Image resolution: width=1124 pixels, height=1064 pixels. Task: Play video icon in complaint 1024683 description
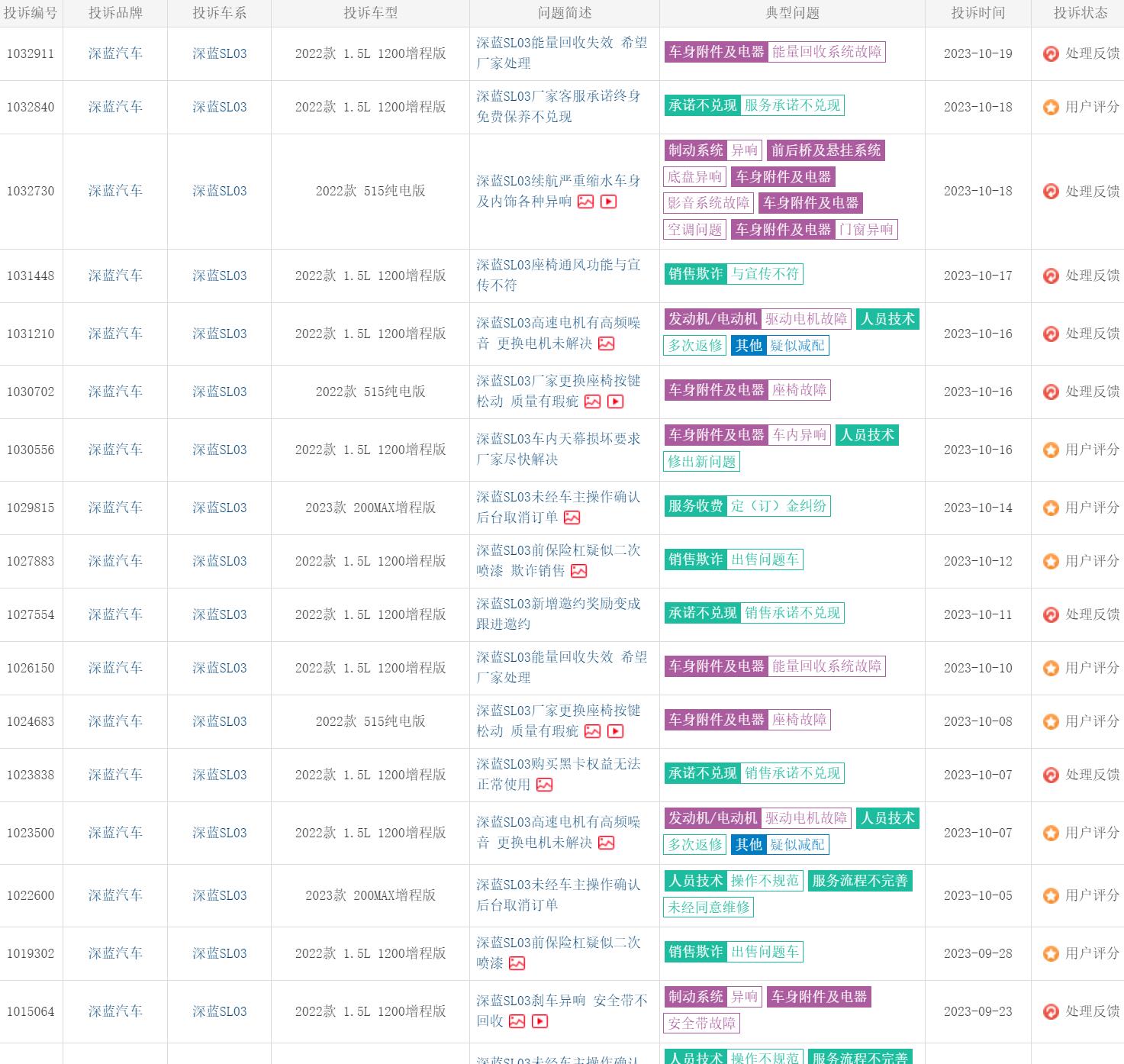(615, 731)
